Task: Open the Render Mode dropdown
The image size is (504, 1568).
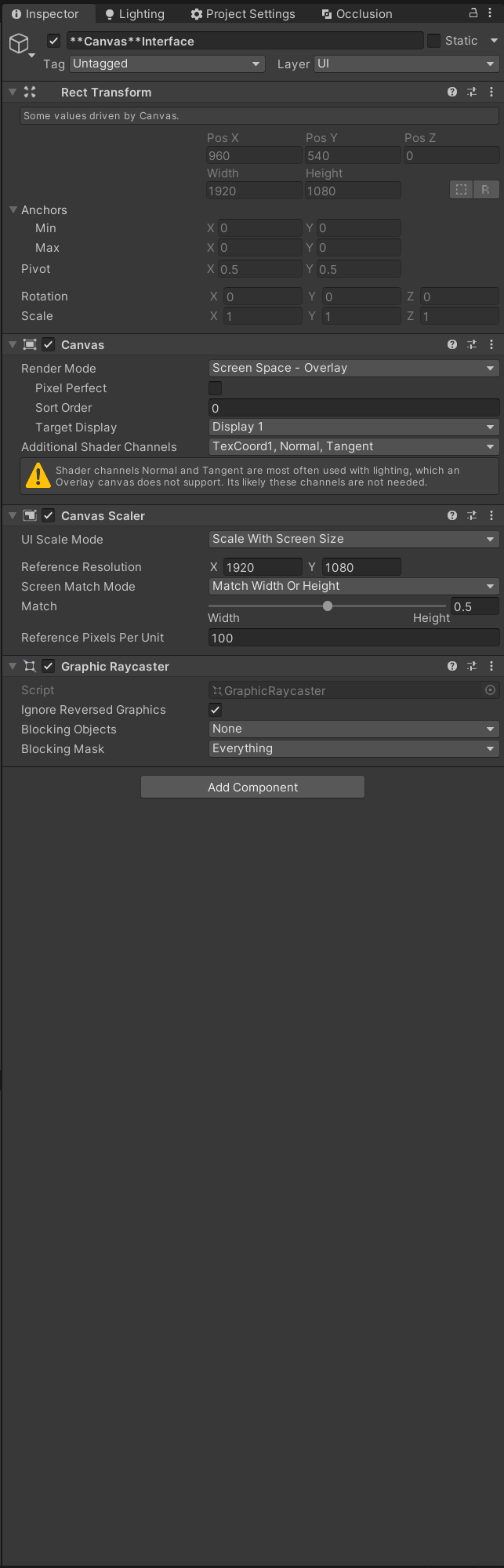Action: [x=354, y=368]
